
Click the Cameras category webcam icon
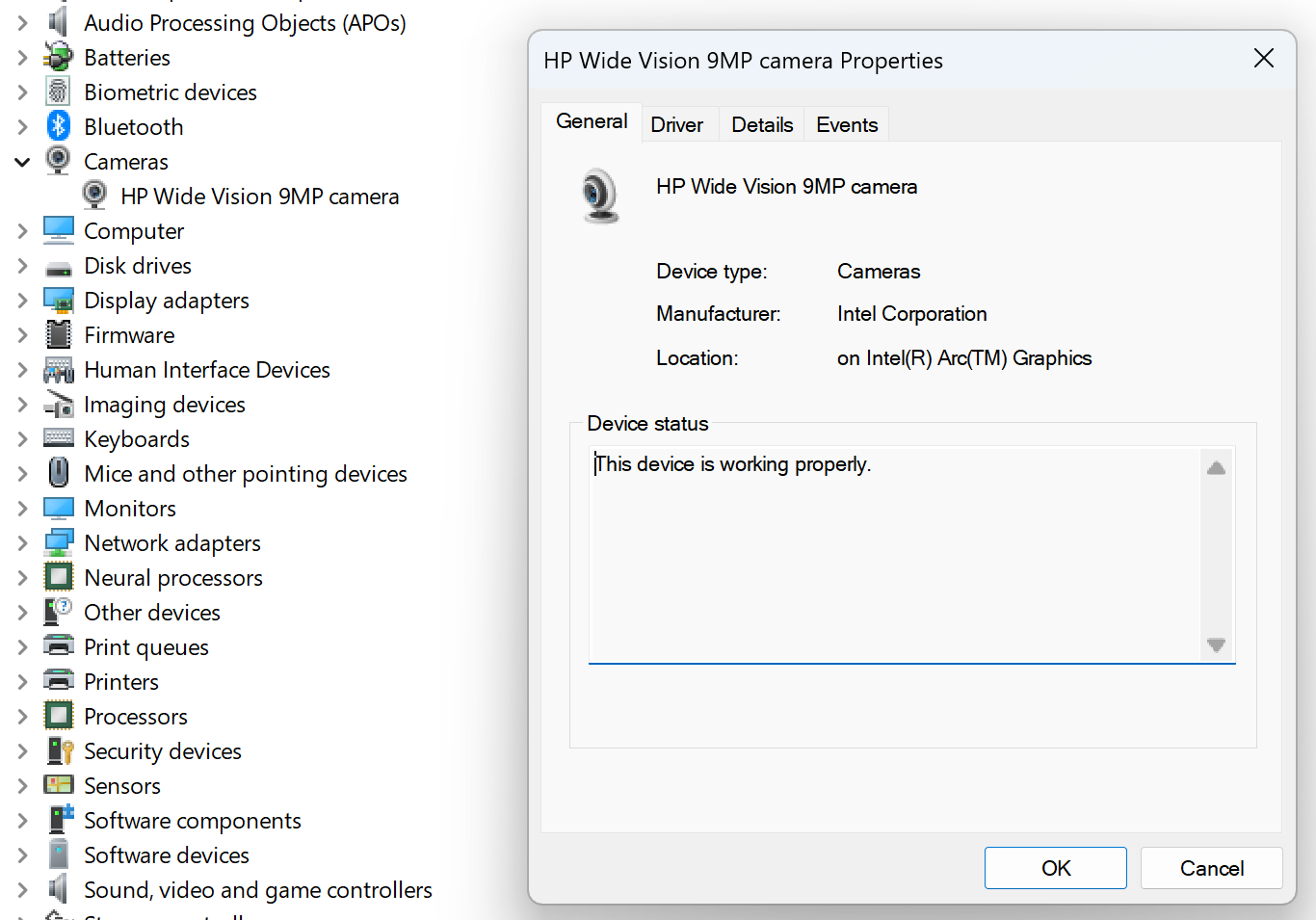pyautogui.click(x=59, y=161)
